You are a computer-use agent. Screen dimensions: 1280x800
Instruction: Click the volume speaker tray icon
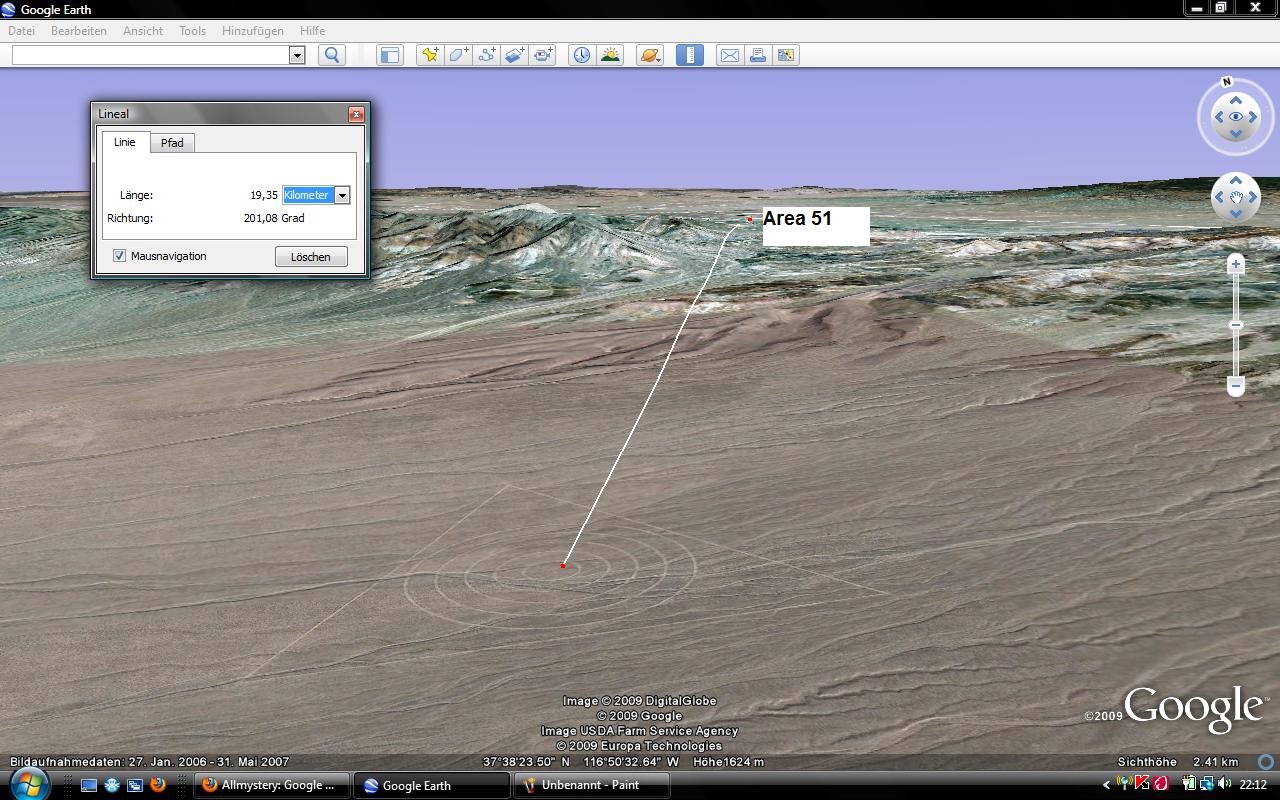tap(1225, 784)
